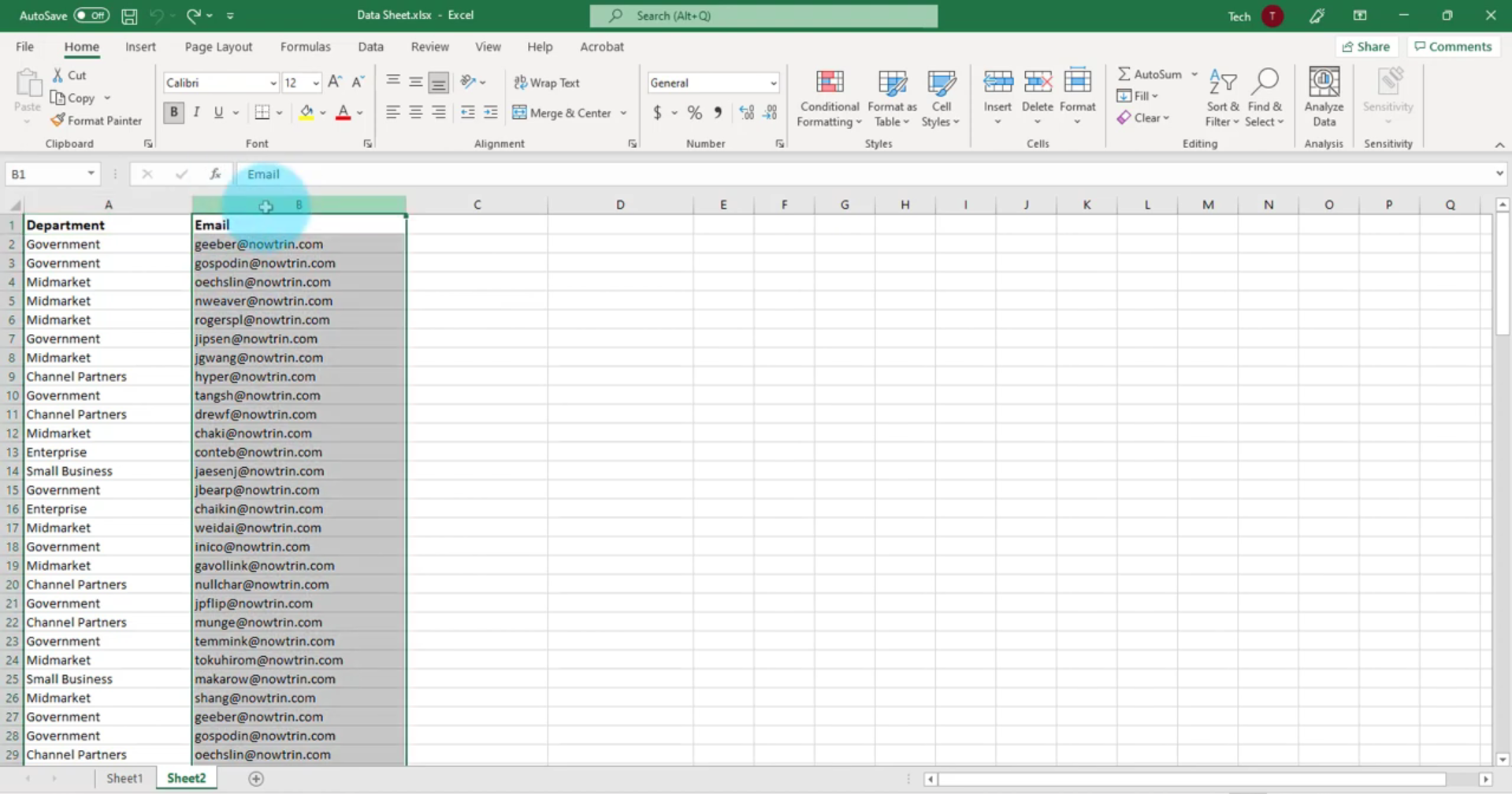Viewport: 1512px width, 794px height.
Task: Click the Select All corner triangle
Action: coord(14,205)
